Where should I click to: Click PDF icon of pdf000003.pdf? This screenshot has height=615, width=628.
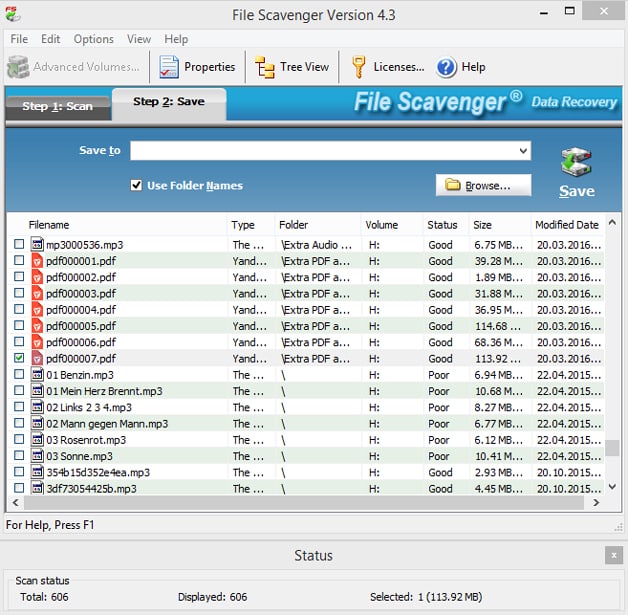coord(37,293)
